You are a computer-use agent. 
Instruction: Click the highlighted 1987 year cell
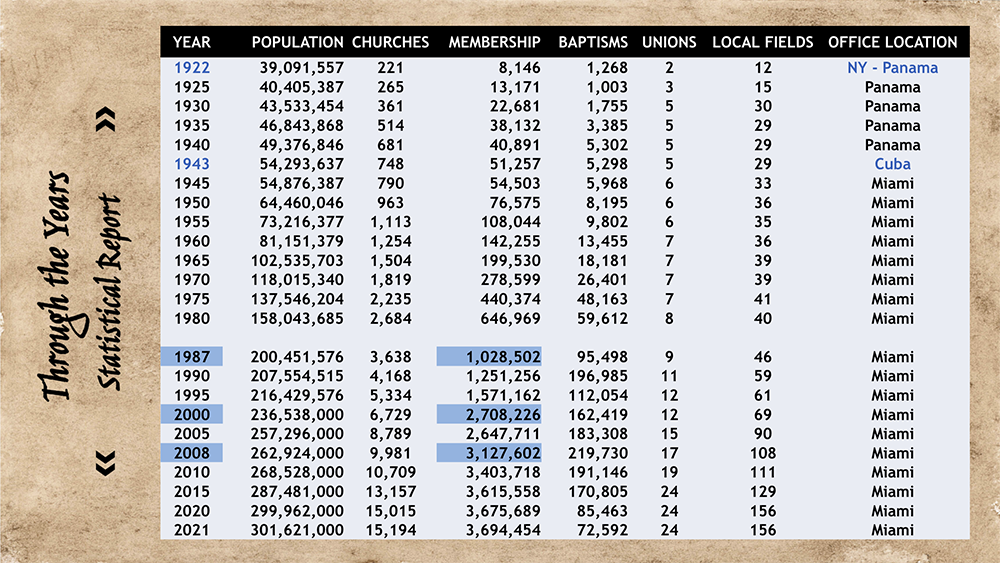pos(192,356)
